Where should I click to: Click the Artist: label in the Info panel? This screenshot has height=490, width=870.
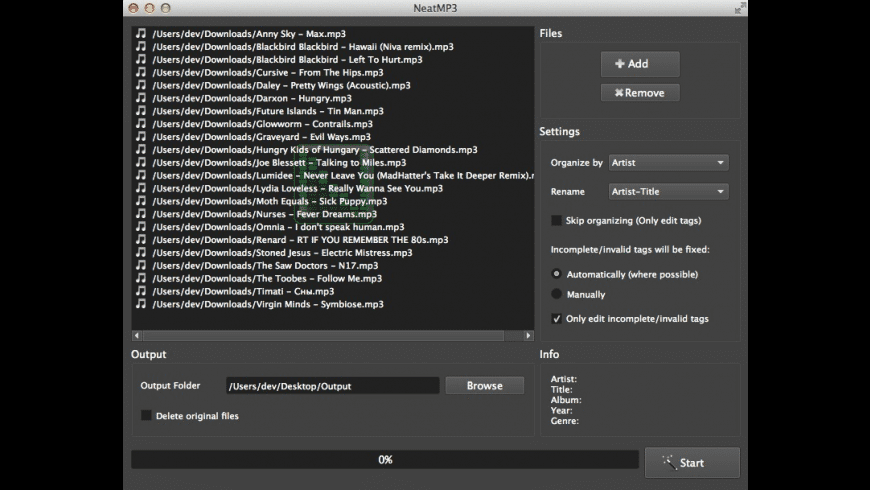pos(564,379)
